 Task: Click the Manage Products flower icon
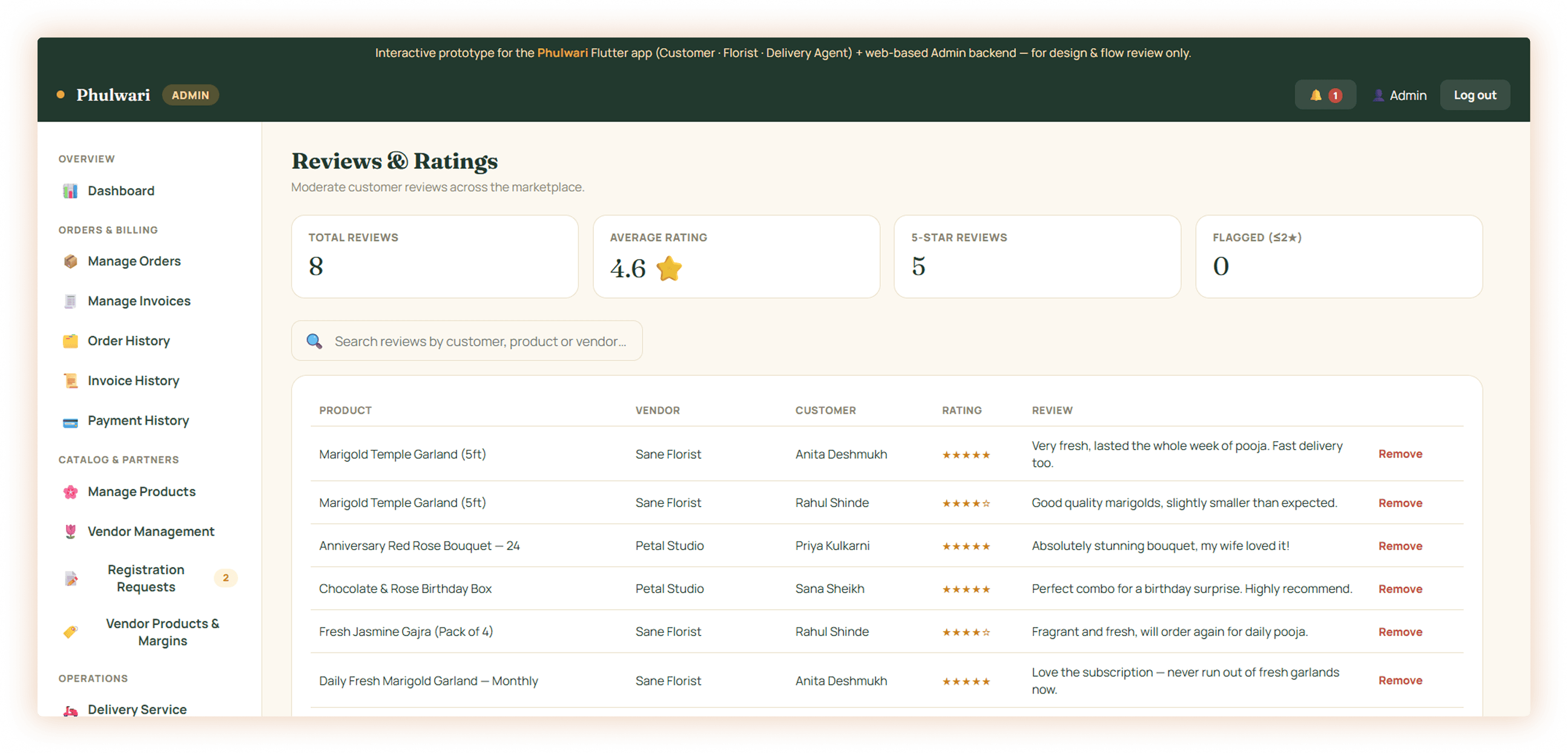pos(71,493)
